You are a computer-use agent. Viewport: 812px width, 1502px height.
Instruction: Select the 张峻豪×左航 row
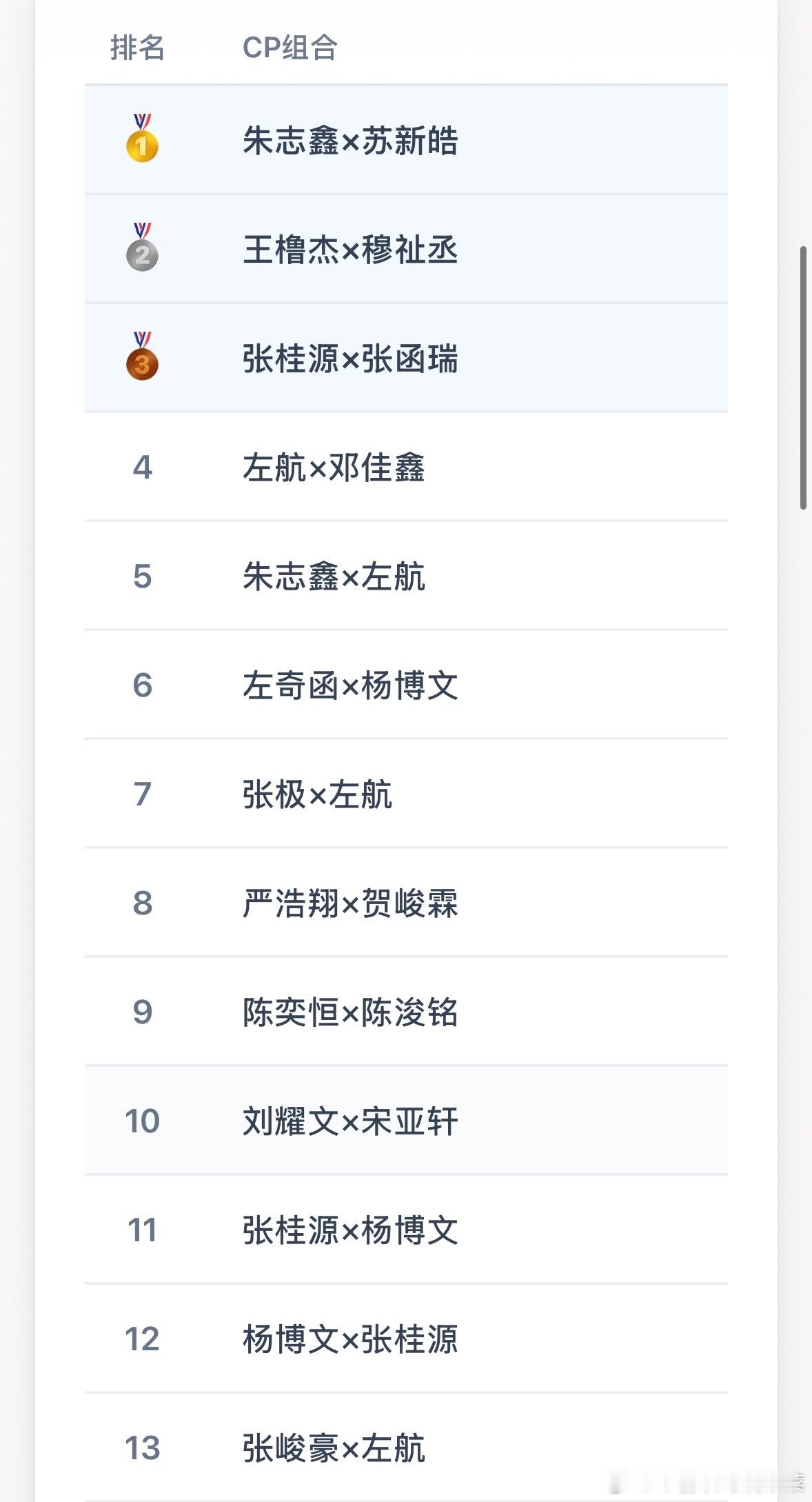tap(406, 1447)
